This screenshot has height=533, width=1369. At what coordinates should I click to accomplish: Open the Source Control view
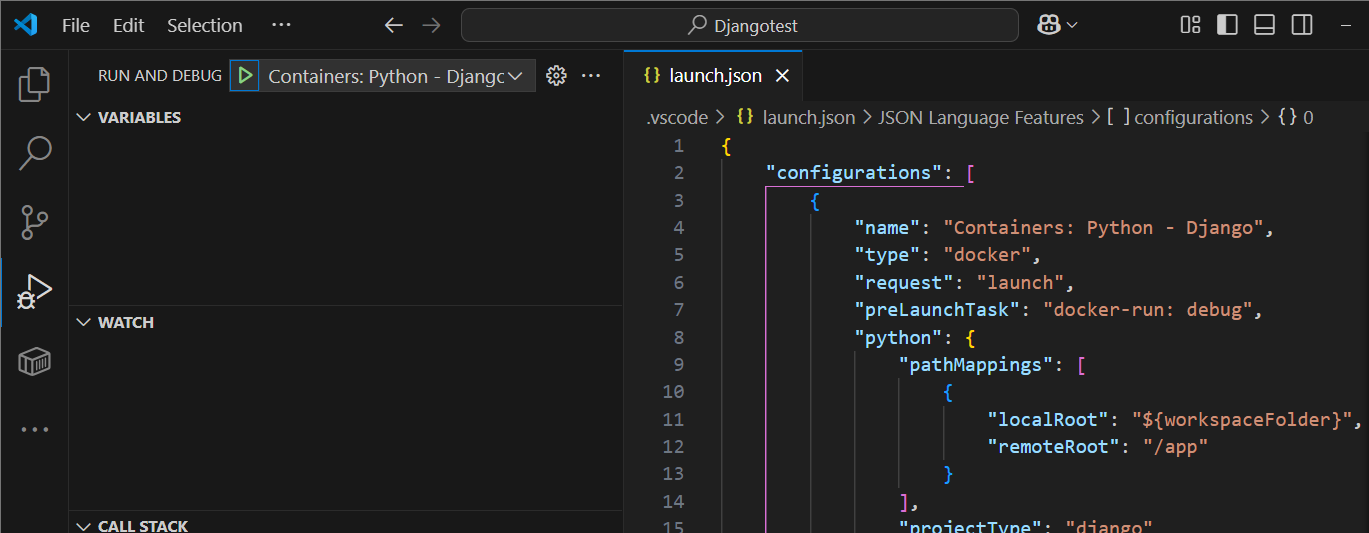click(x=34, y=222)
